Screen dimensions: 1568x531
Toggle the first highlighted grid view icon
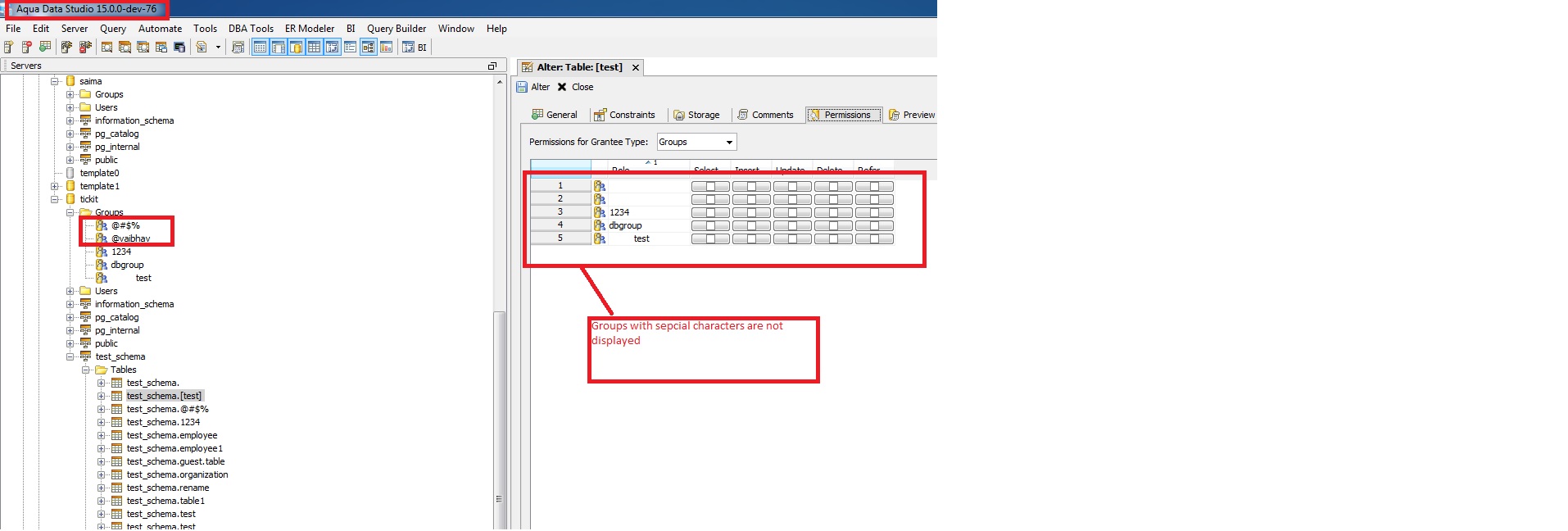[x=260, y=47]
